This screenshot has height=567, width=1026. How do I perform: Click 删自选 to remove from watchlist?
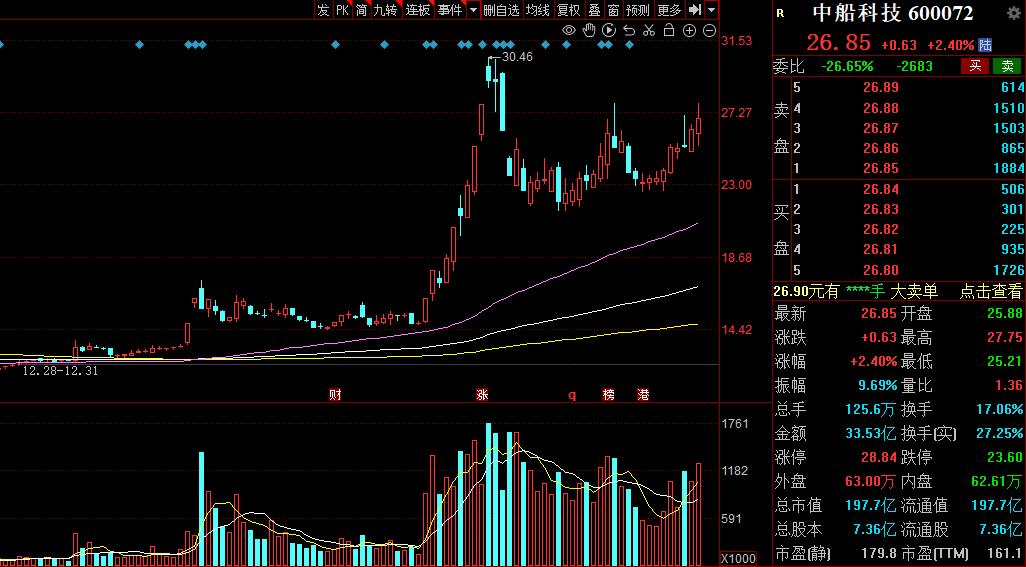501,10
